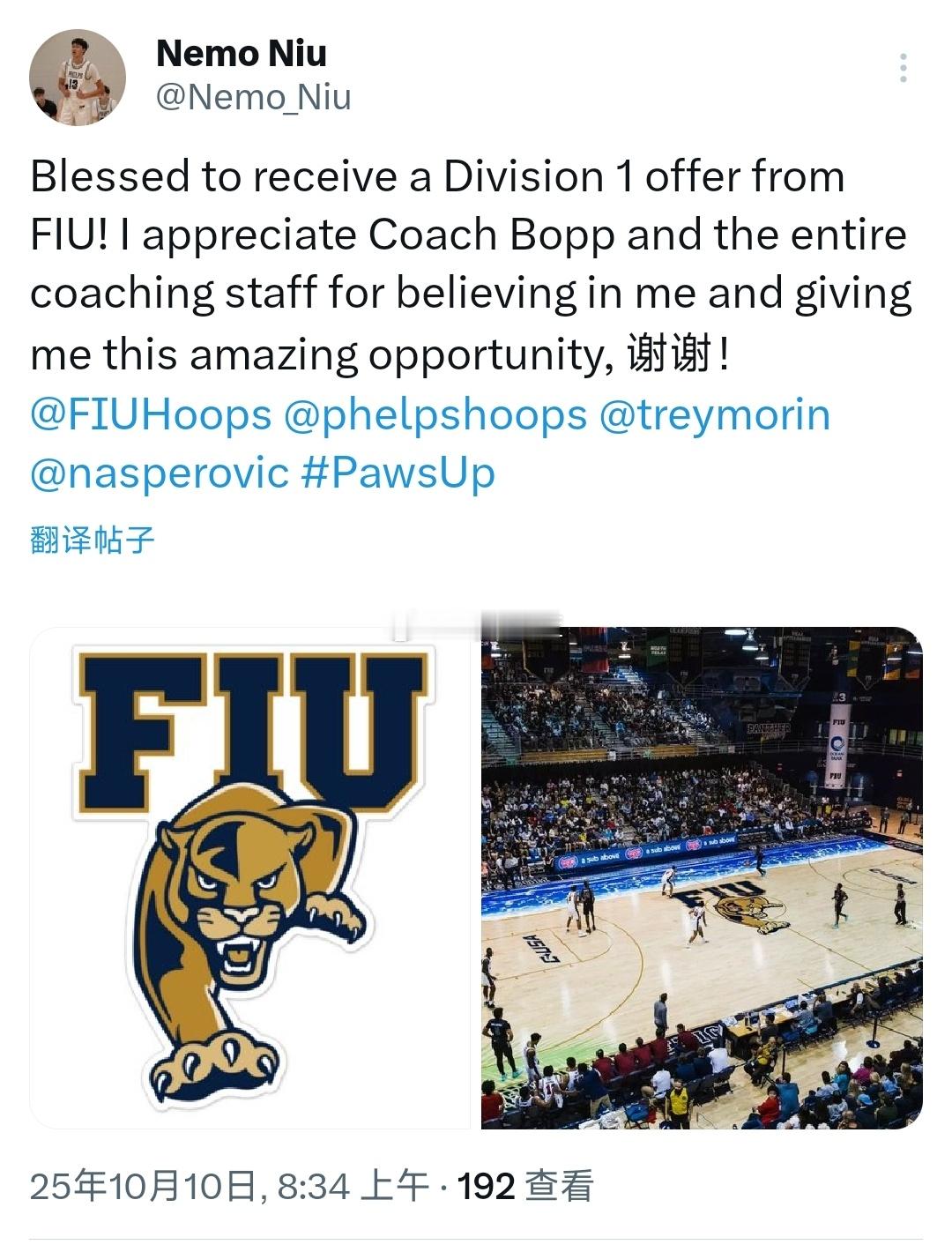Open the @phelpshoops mention
952x1252 pixels.
click(x=435, y=414)
